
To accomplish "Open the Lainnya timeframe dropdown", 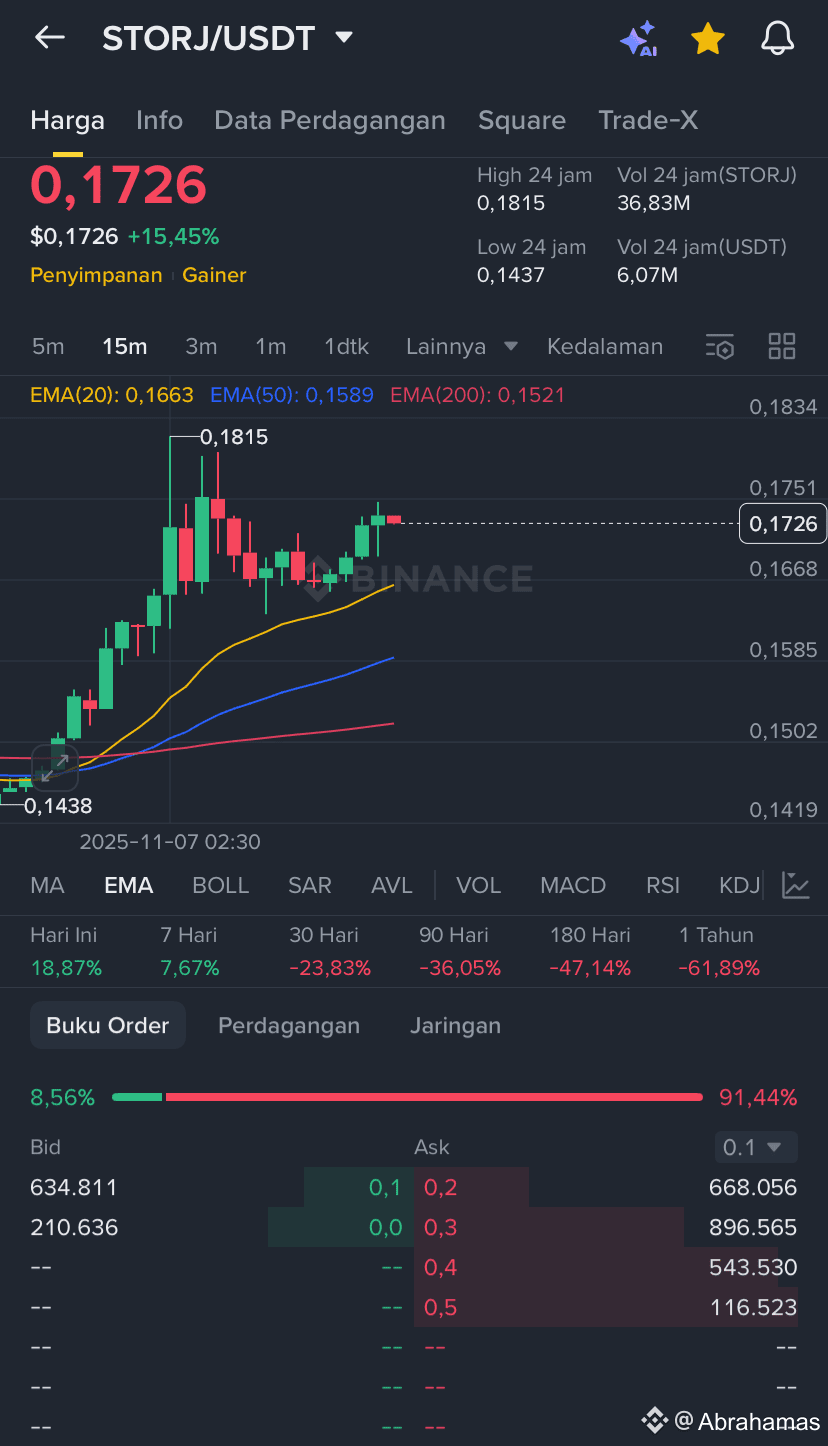I will point(461,347).
